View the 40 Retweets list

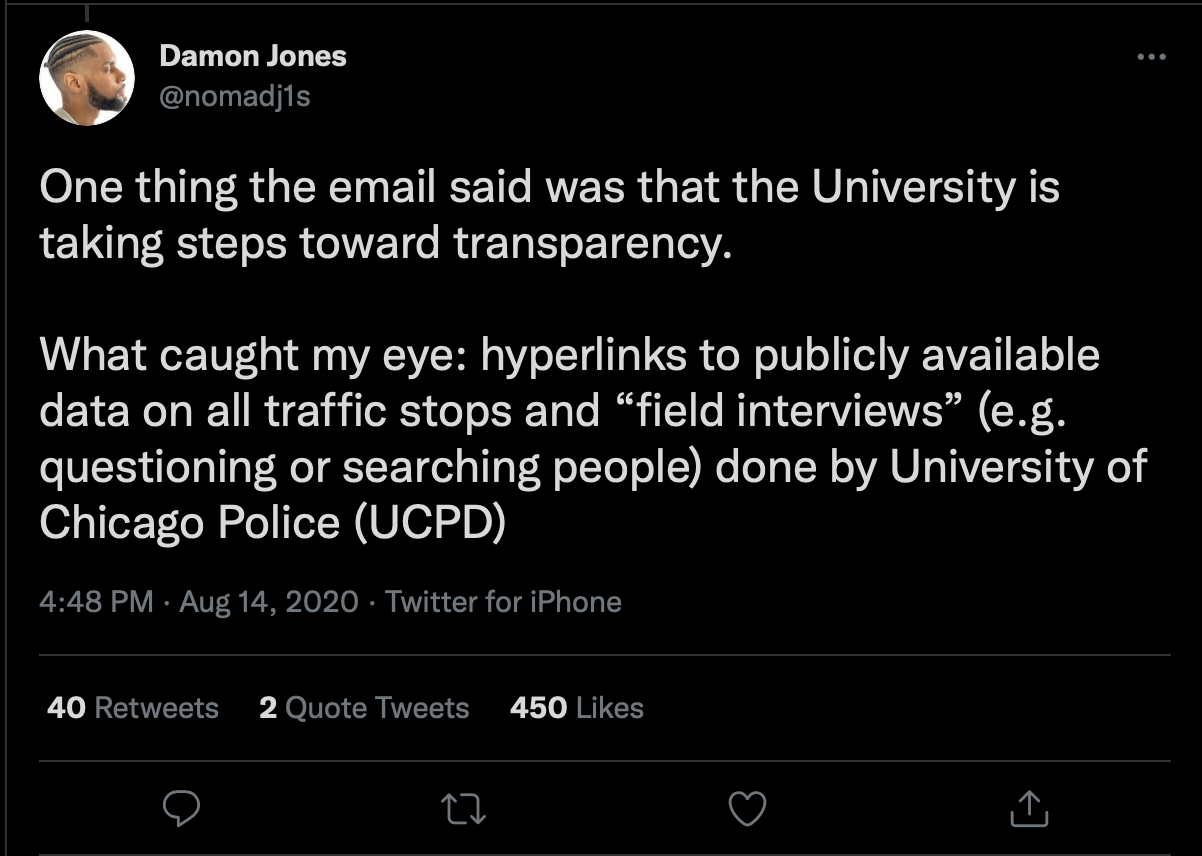click(133, 708)
